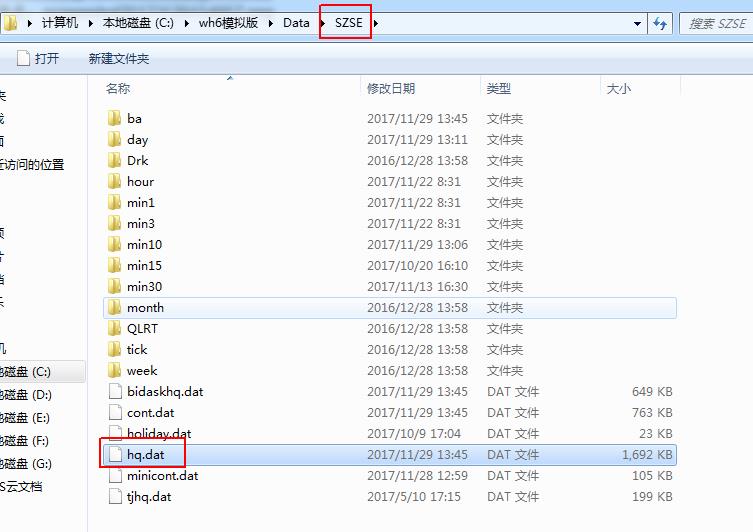Select the hq.dat file name
This screenshot has width=753, height=532.
point(146,455)
